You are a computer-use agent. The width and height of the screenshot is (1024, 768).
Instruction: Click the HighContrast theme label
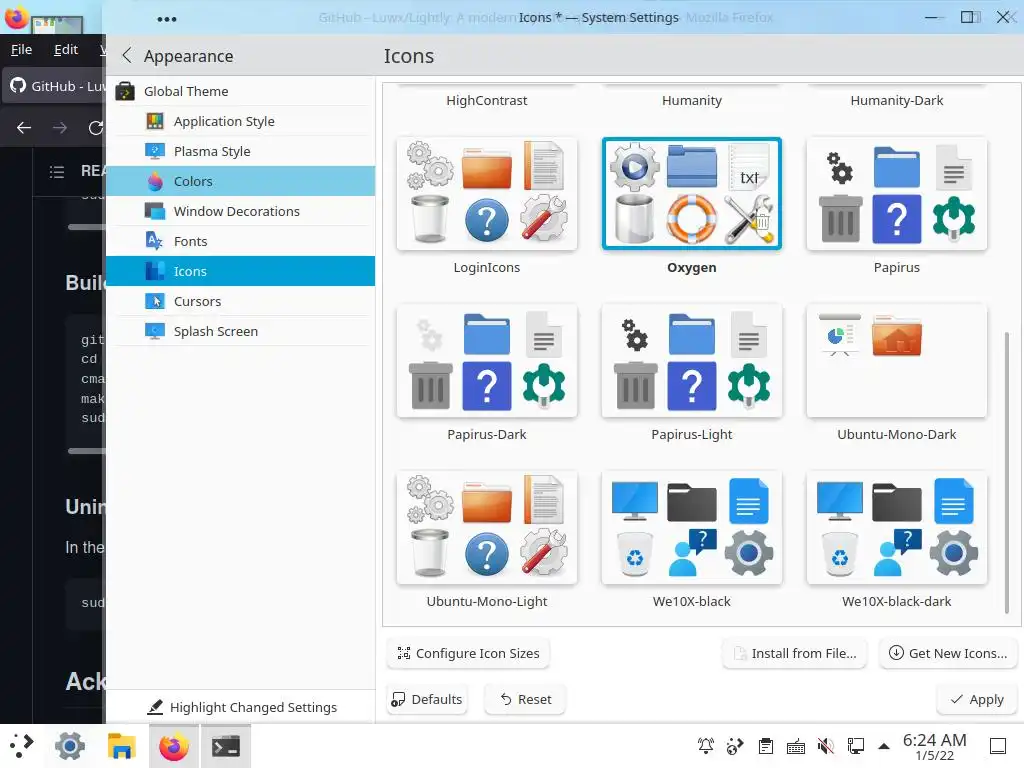click(x=487, y=101)
